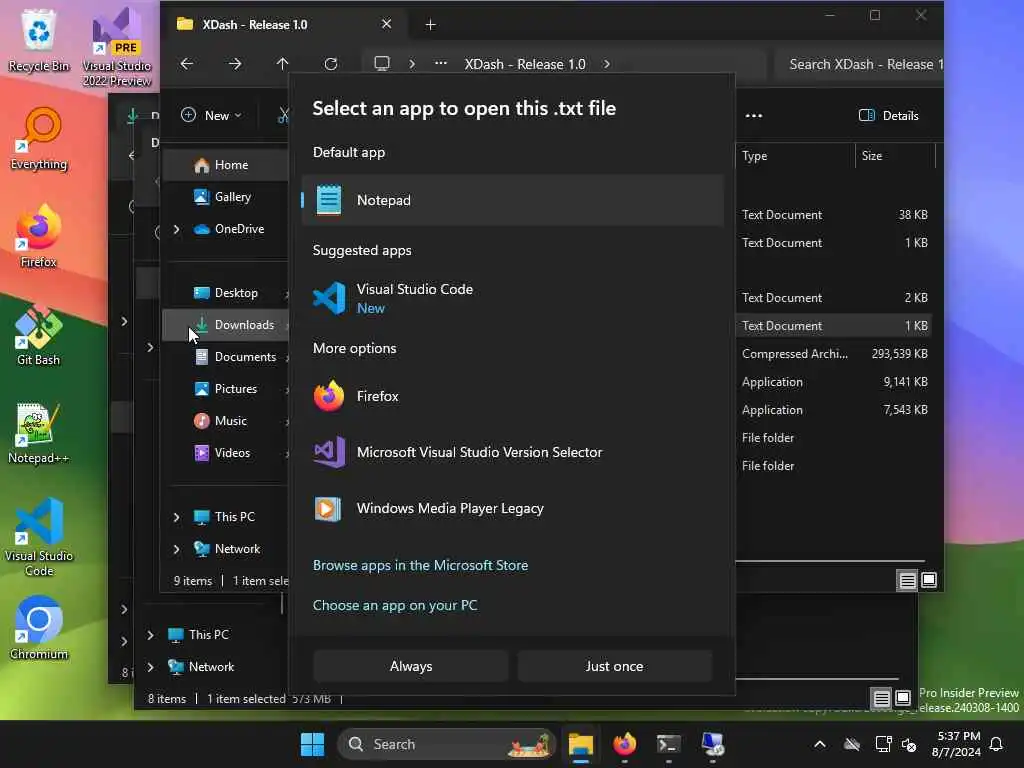This screenshot has width=1024, height=768.
Task: Sort files by the Size column
Action: [895, 155]
